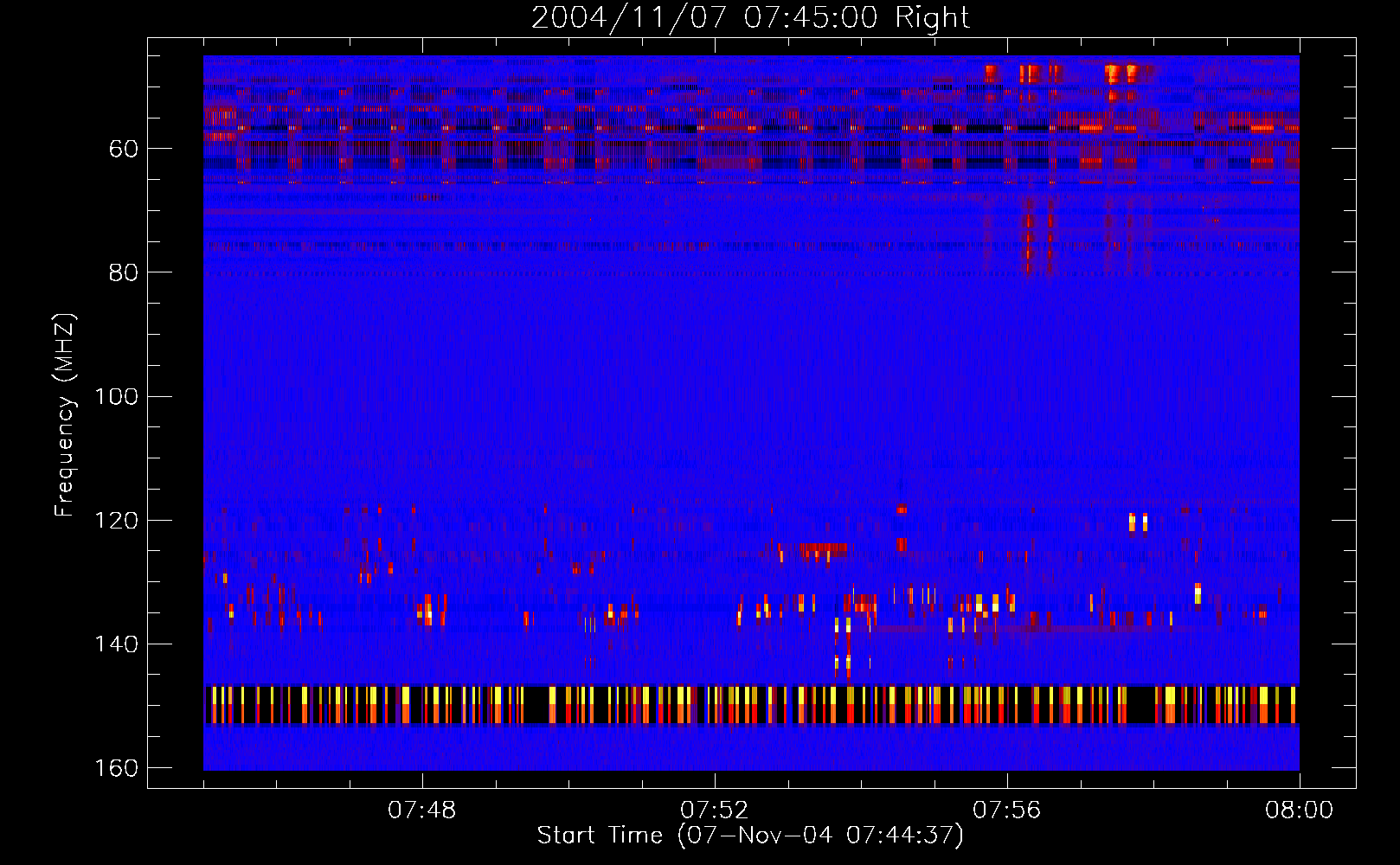Click the 07:56 time tick label
Image resolution: width=1400 pixels, height=865 pixels.
pos(1006,811)
